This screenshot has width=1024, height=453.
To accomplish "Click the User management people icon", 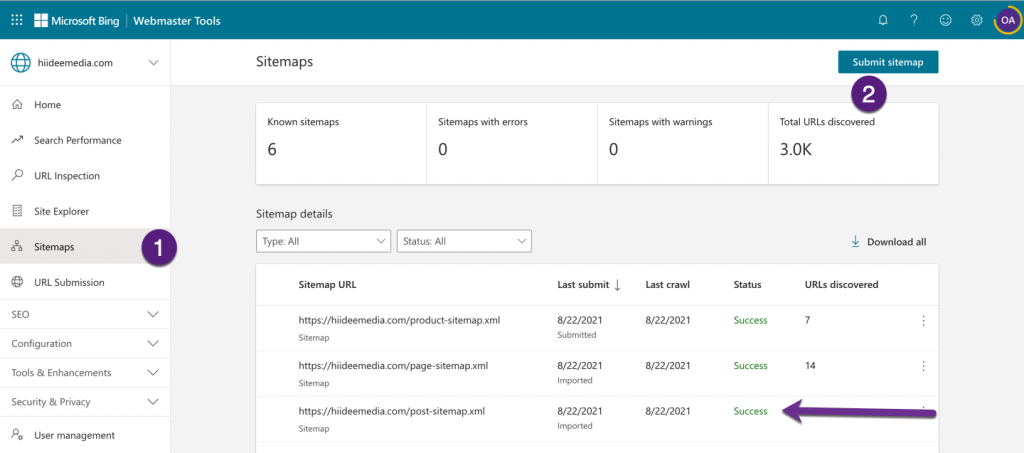I will (18, 435).
